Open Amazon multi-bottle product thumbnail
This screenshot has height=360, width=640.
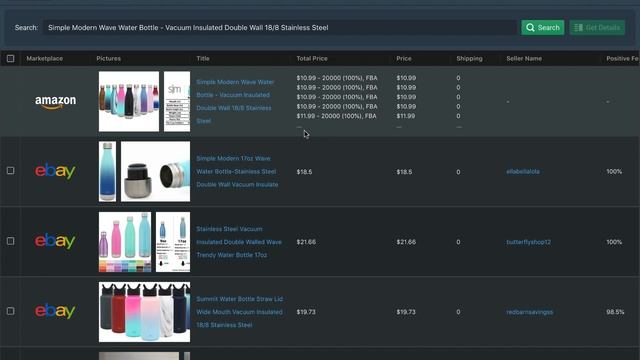pyautogui.click(x=129, y=101)
